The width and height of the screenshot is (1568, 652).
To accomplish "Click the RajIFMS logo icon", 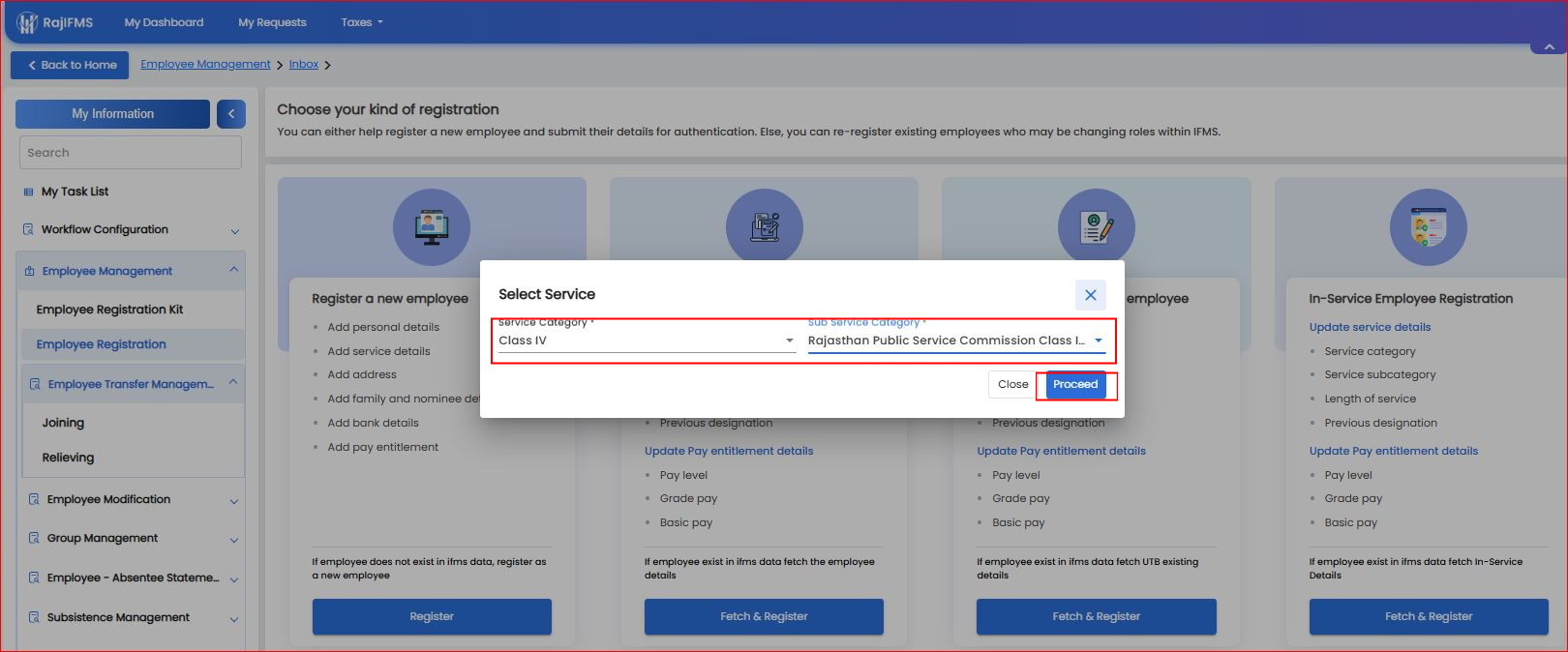I will coord(27,22).
